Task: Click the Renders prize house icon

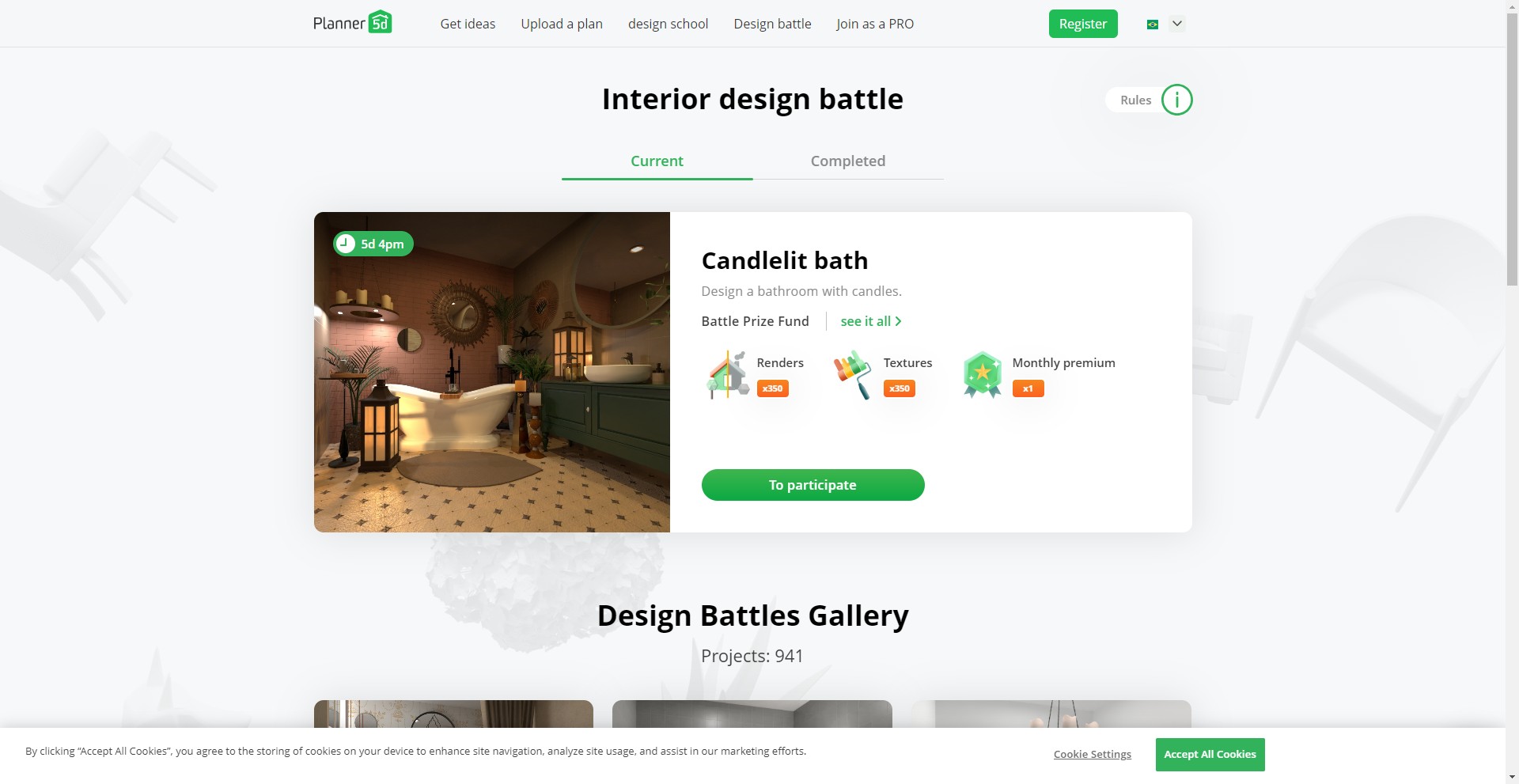Action: 728,375
